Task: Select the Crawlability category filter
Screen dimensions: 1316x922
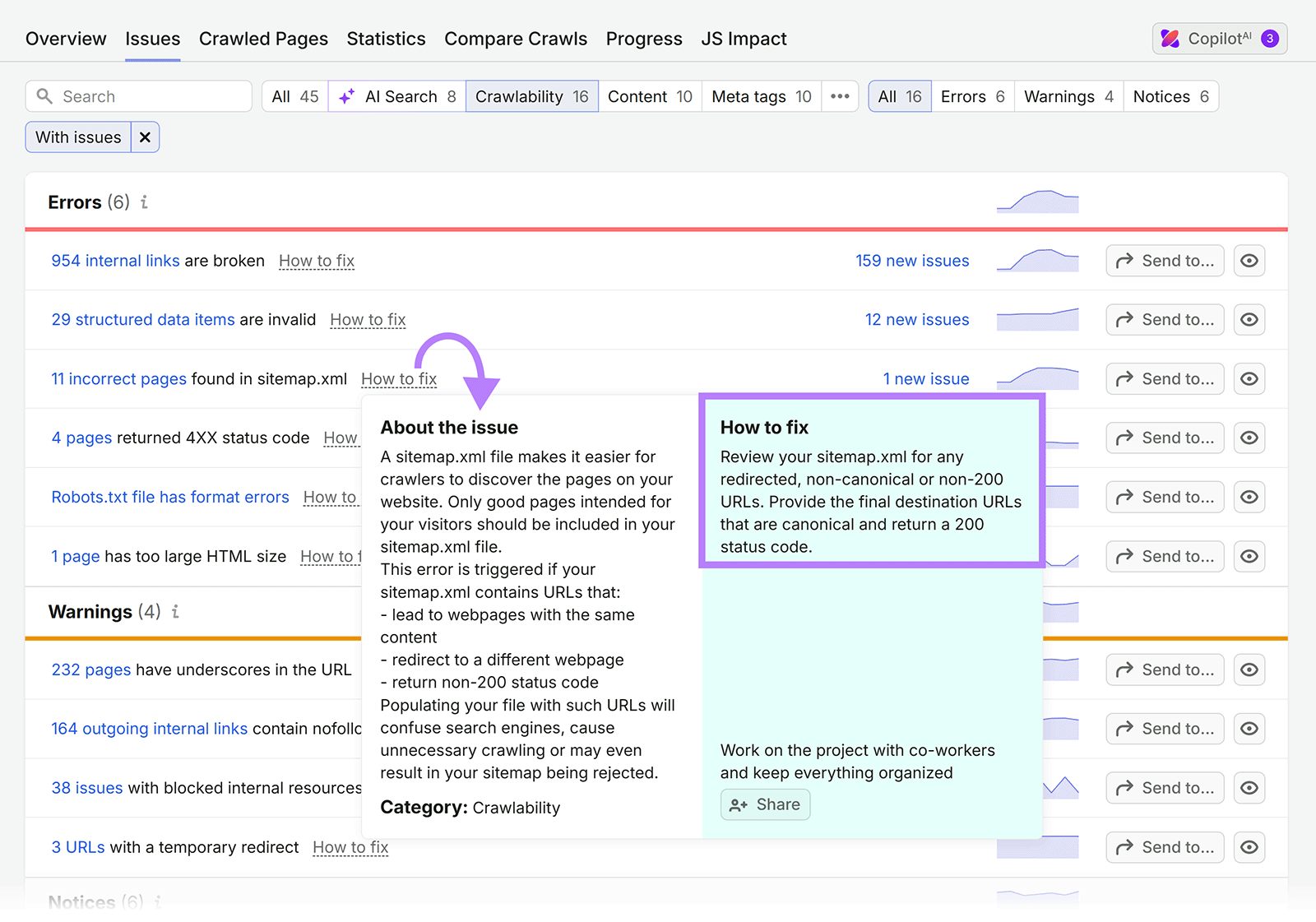Action: [x=532, y=96]
